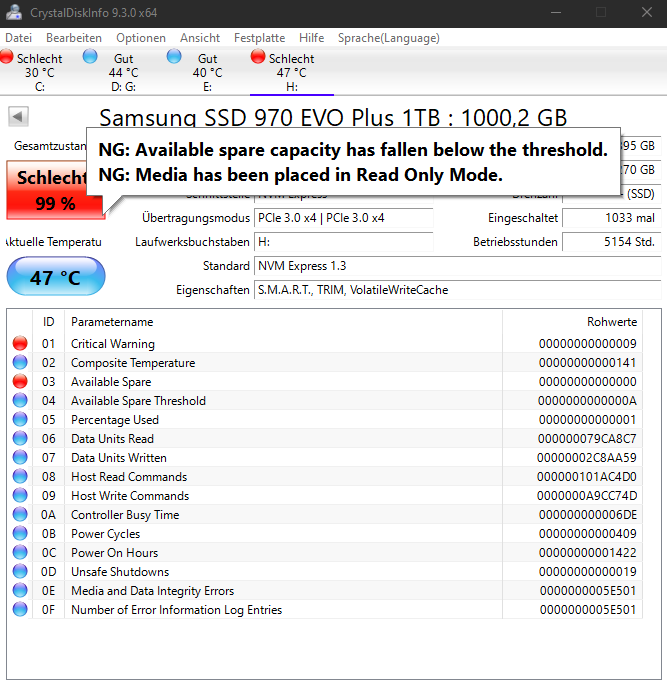Click the Schlecht 99 % health status button

point(55,190)
